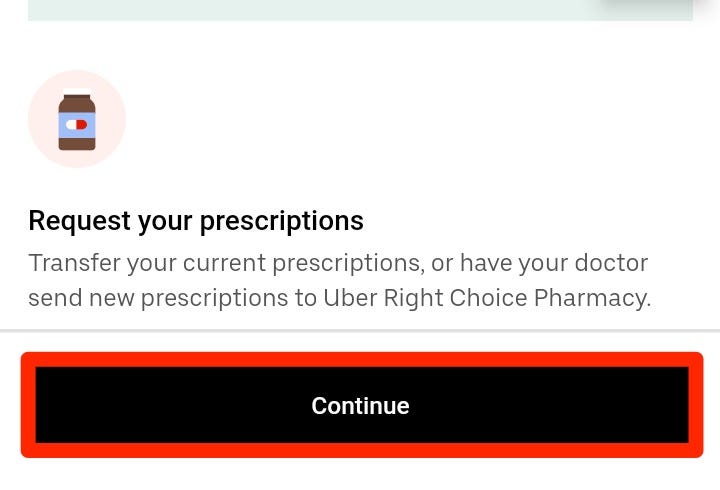Viewport: 720px width, 490px height.
Task: Click the gray divider line above Continue
Action: pos(360,330)
